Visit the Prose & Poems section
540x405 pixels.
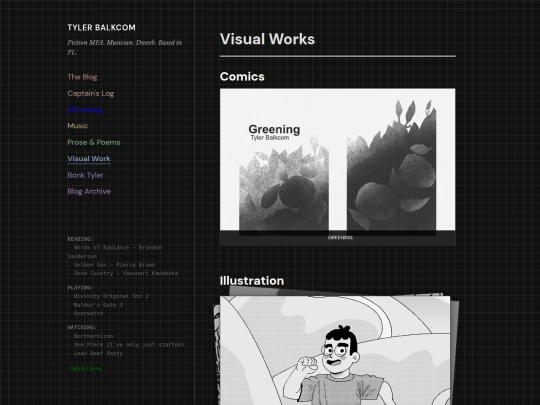click(94, 142)
